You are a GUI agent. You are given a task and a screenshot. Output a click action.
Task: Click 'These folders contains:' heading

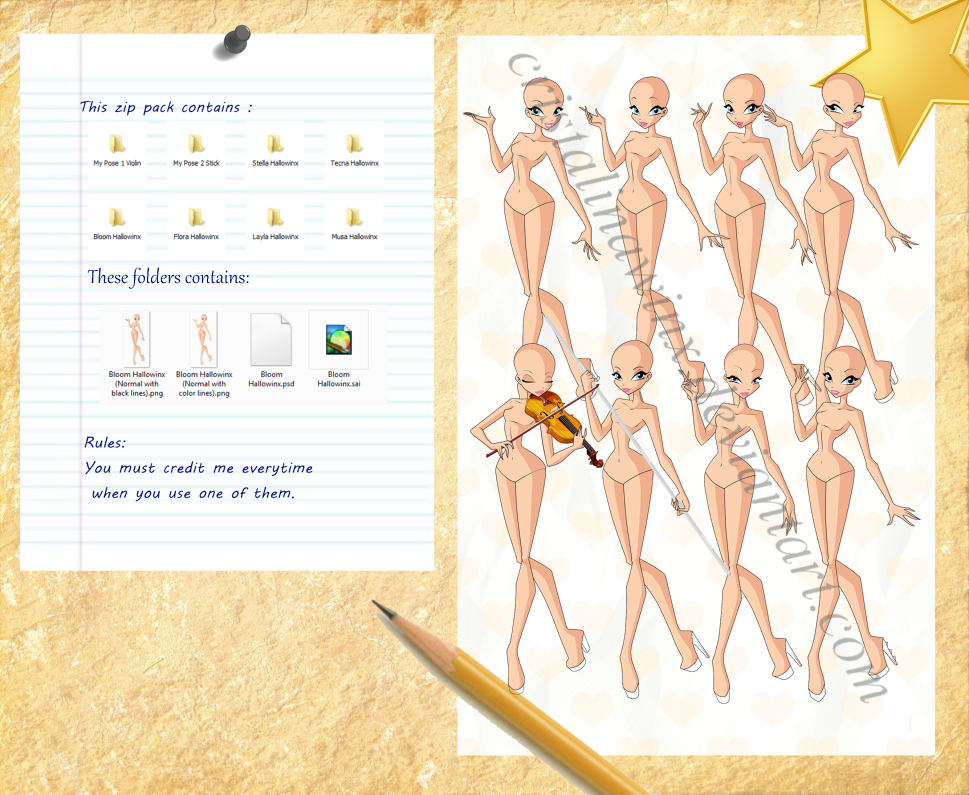coord(168,277)
